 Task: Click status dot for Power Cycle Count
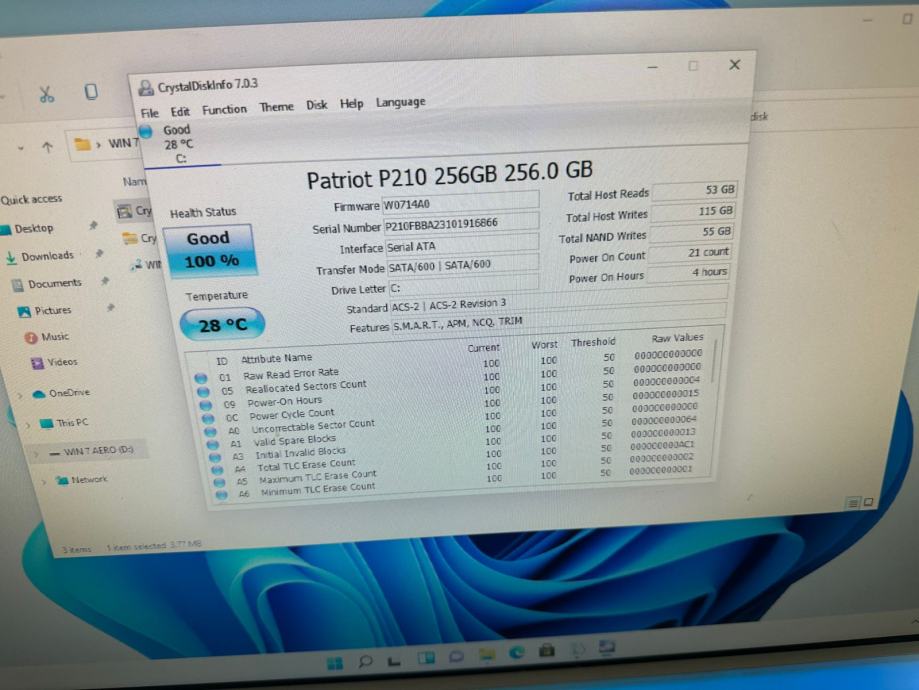coord(208,419)
